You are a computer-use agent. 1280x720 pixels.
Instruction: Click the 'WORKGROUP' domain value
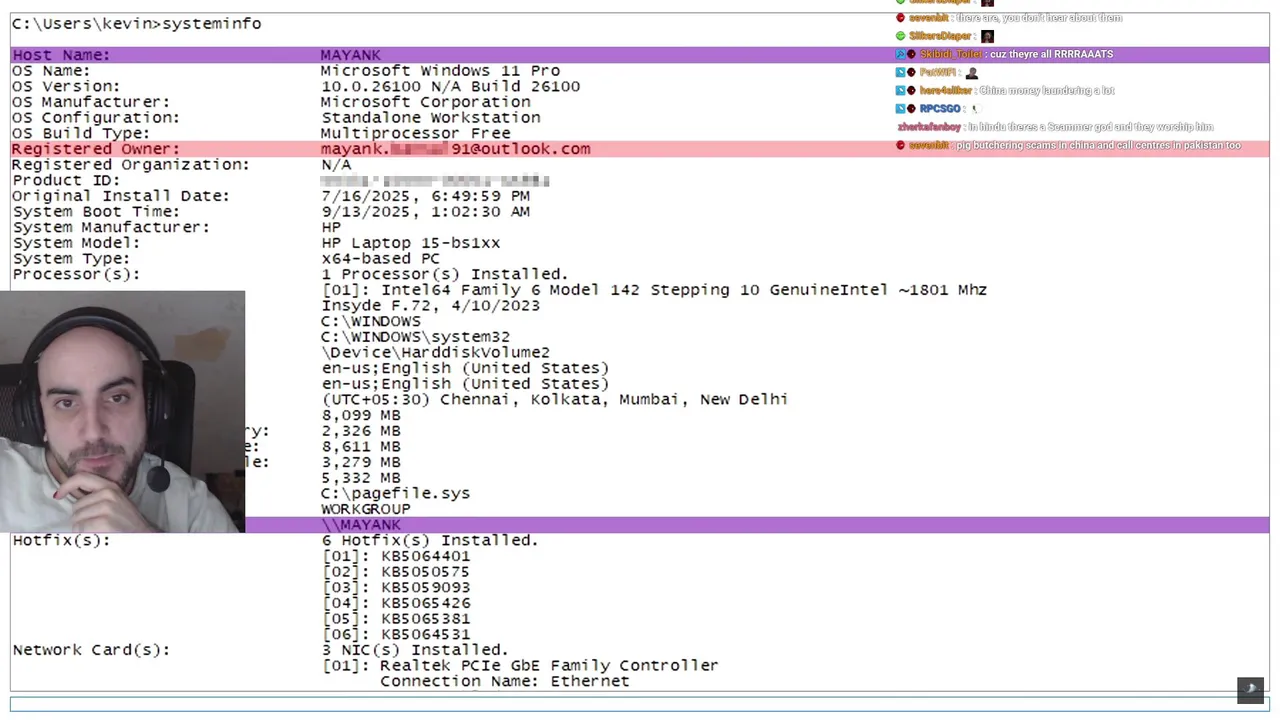(x=366, y=509)
